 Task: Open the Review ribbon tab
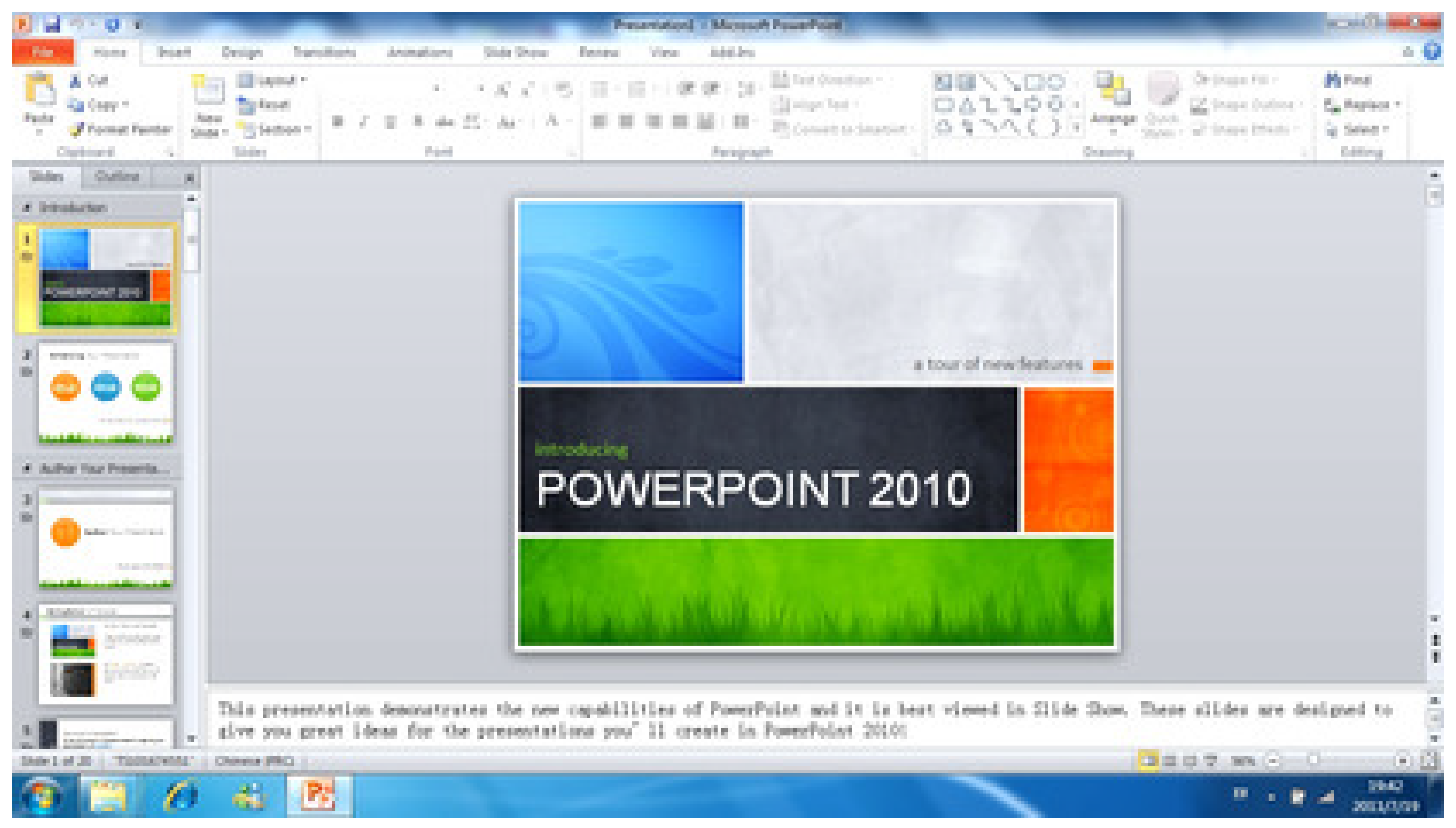(599, 52)
